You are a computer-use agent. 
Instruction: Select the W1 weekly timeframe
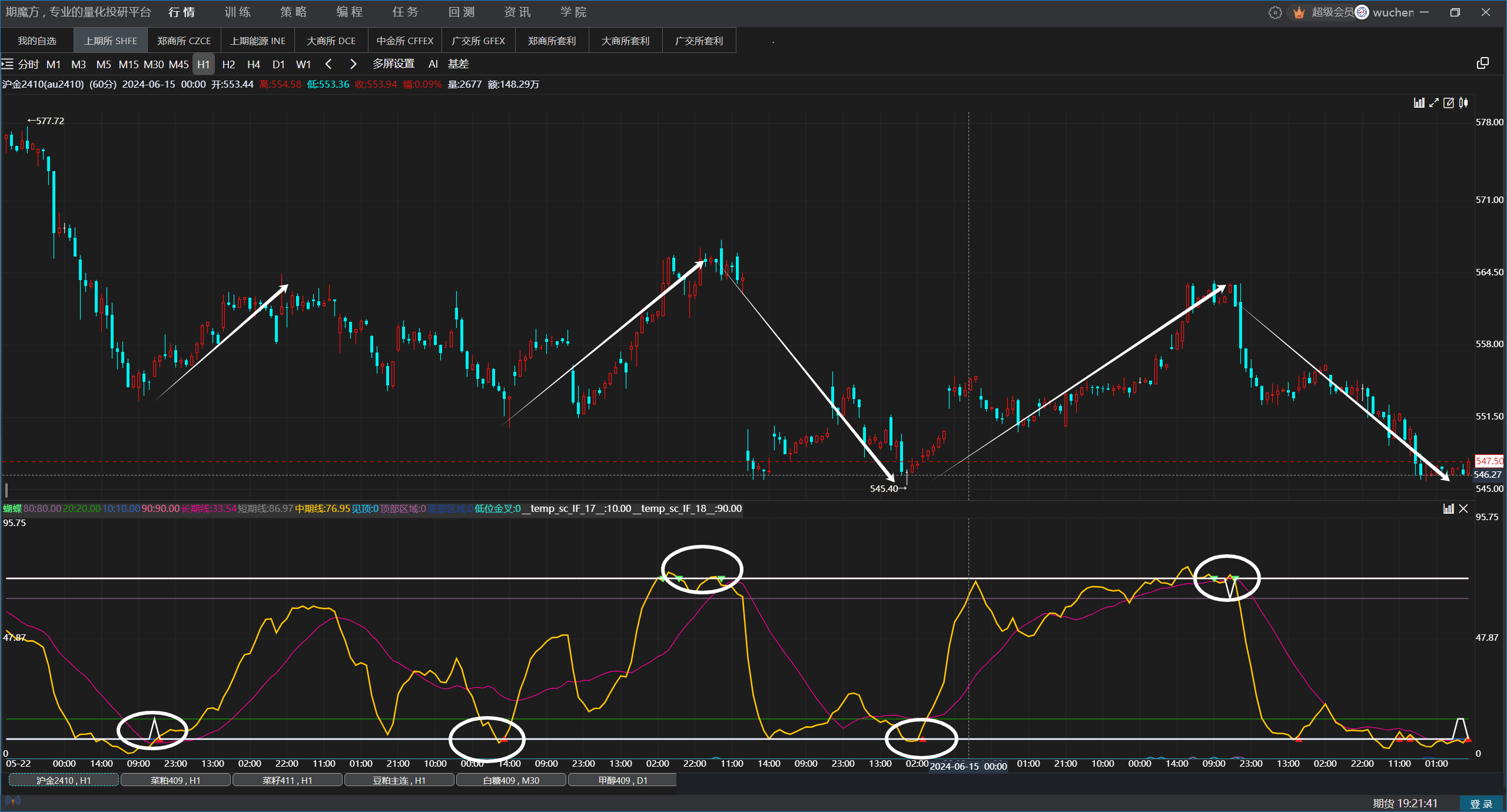point(303,64)
